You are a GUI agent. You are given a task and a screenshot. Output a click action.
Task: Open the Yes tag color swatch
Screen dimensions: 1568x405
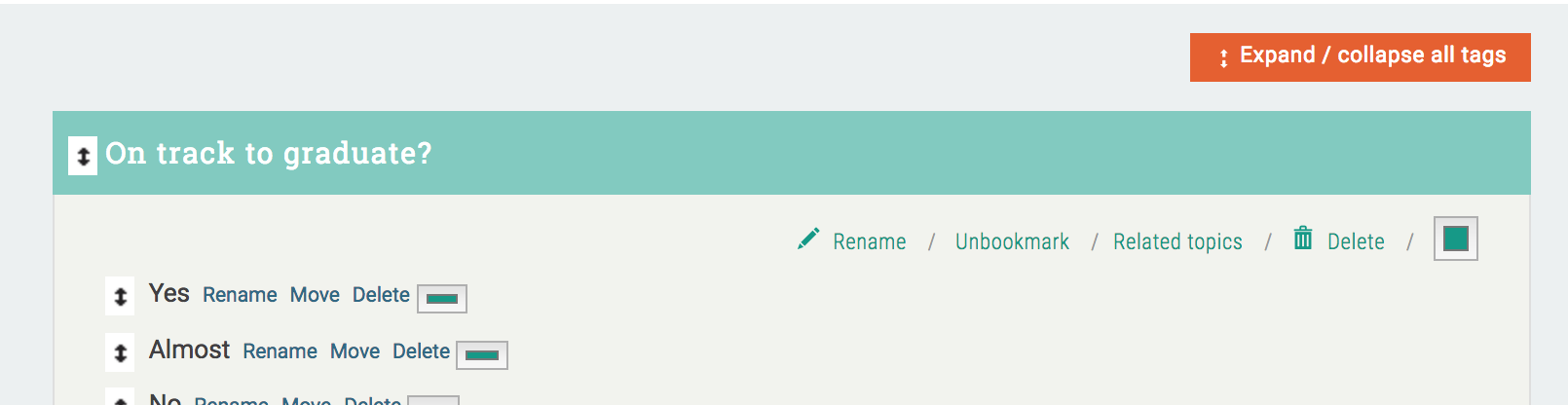(x=442, y=299)
